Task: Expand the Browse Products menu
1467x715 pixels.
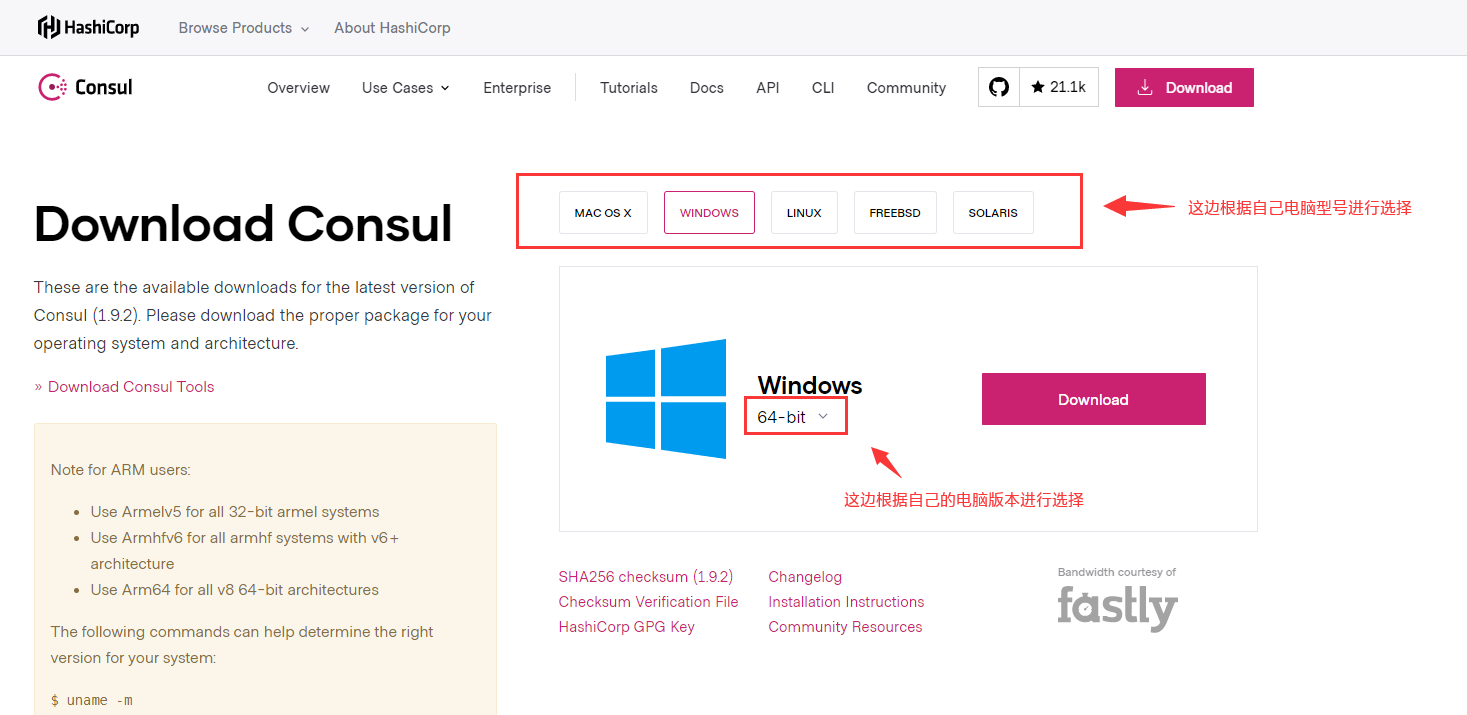Action: pyautogui.click(x=244, y=28)
